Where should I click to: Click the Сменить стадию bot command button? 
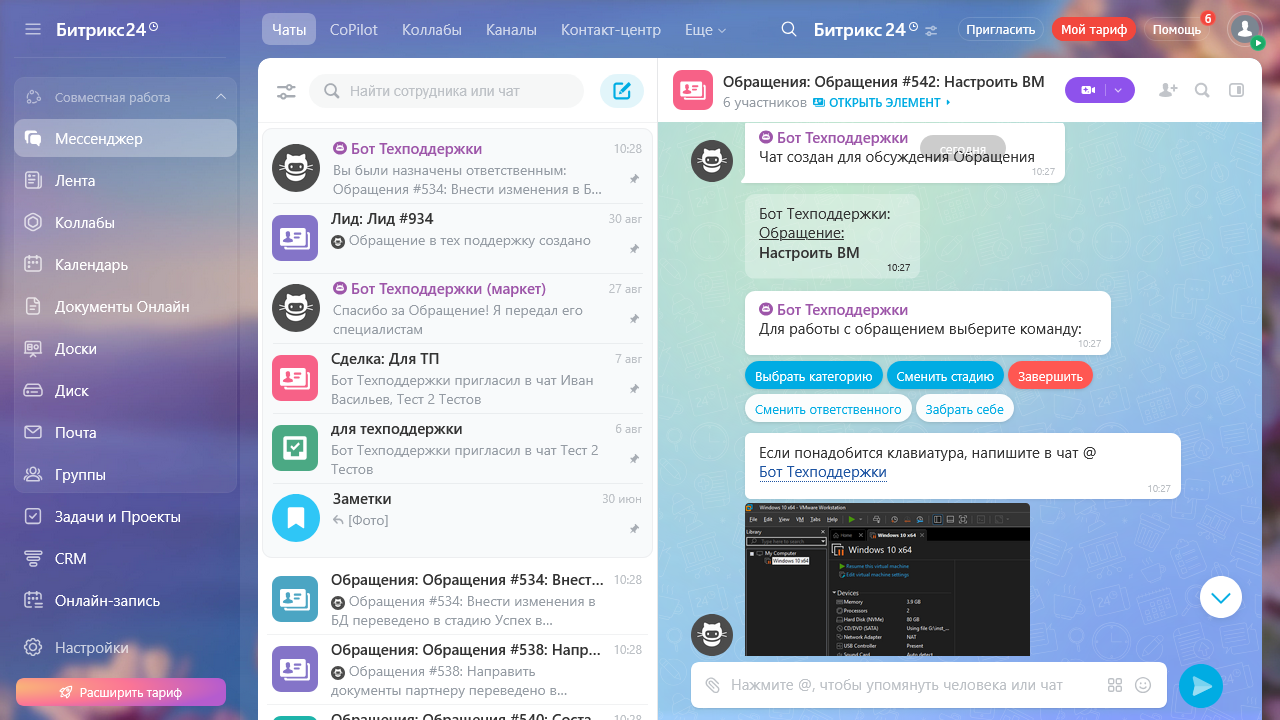click(945, 377)
